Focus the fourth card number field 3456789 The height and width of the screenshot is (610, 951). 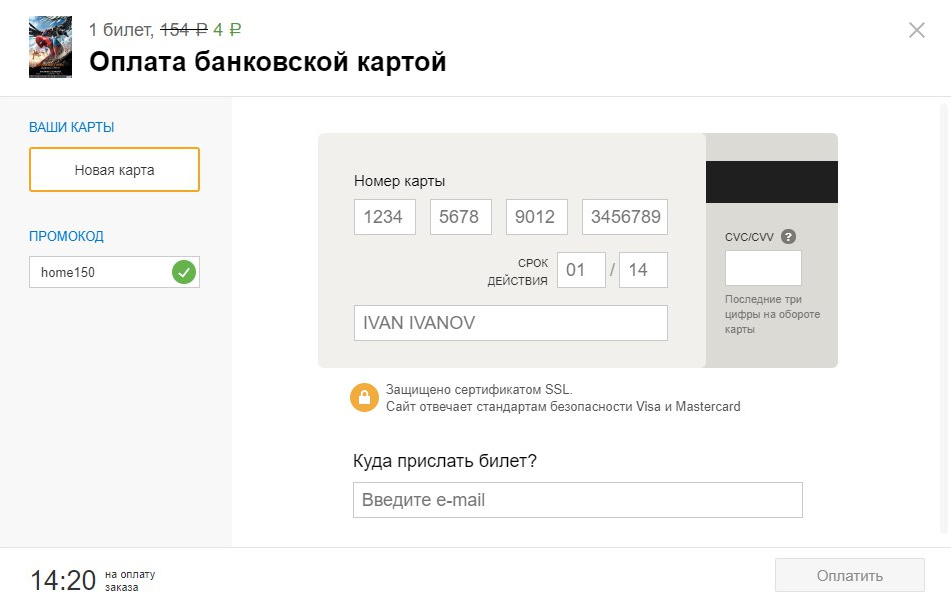click(625, 216)
